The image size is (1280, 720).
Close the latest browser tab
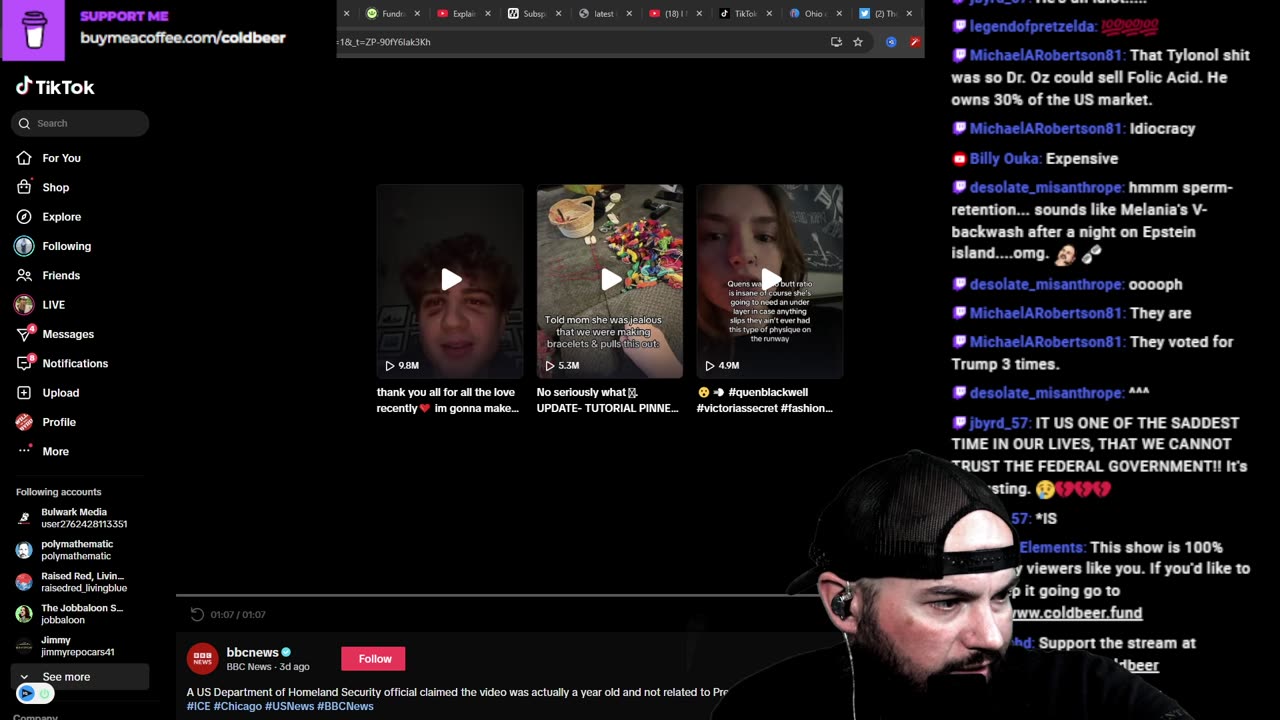pos(629,14)
